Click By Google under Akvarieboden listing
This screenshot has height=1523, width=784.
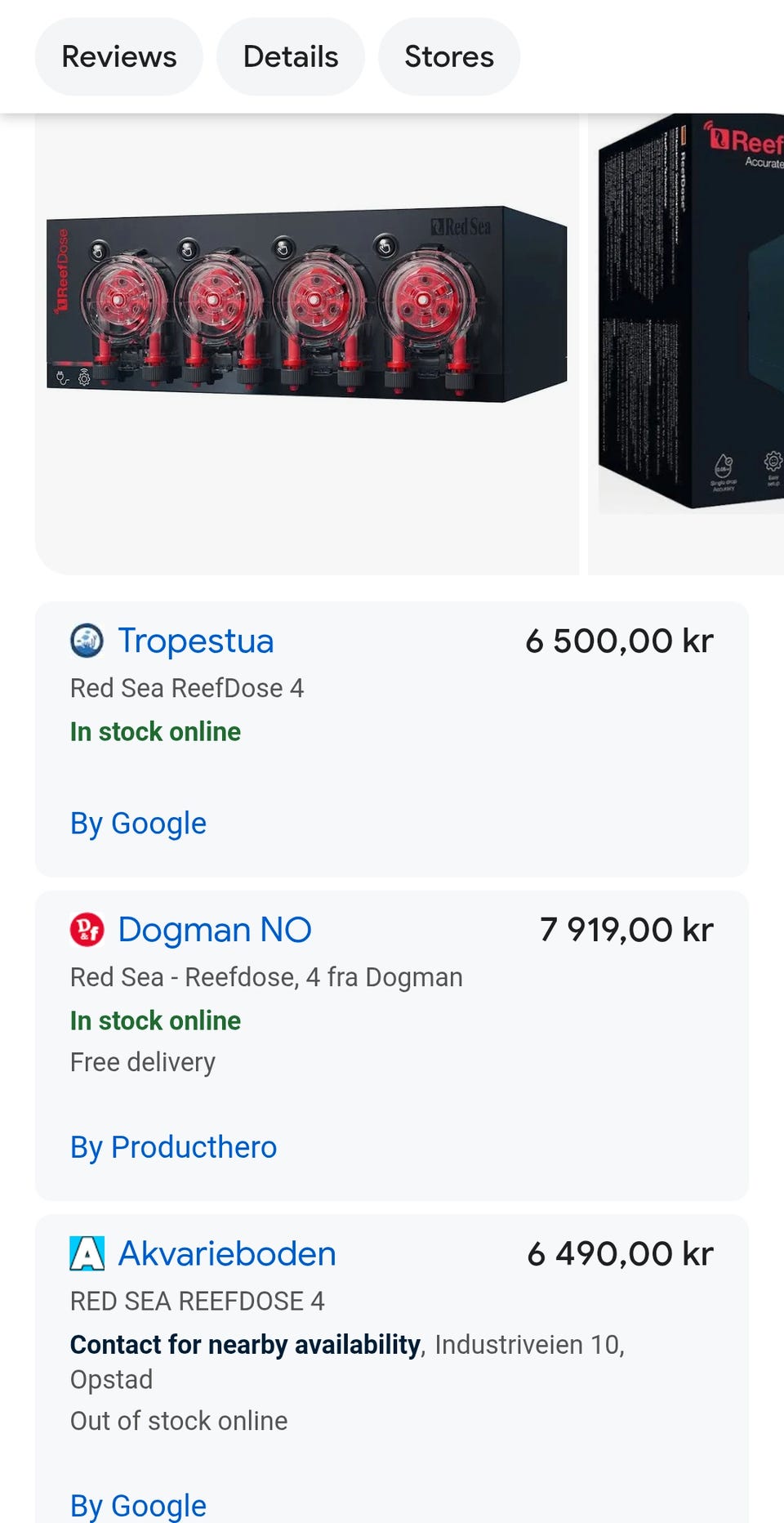pyautogui.click(x=138, y=1505)
